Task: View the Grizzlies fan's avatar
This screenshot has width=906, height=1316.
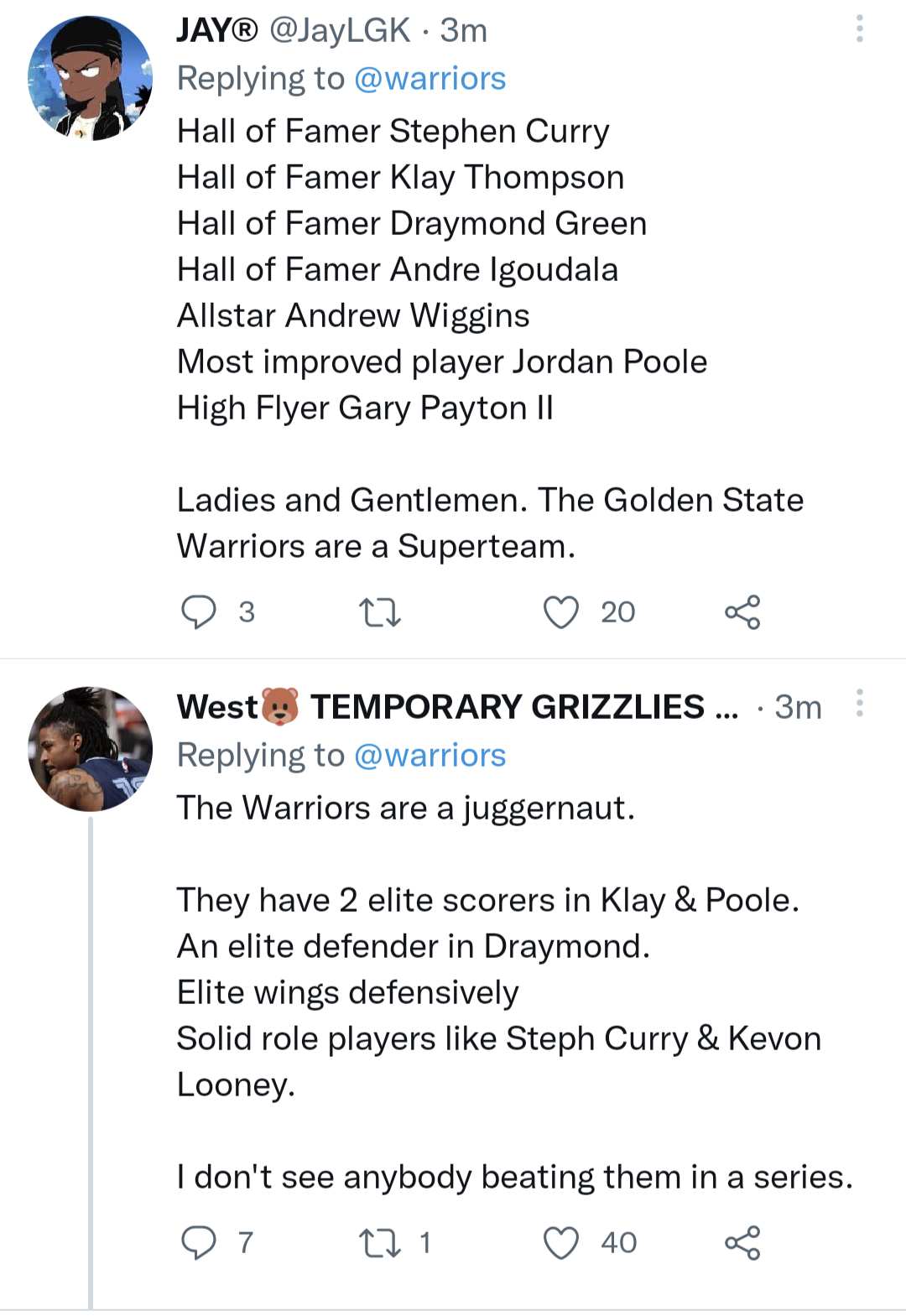Action: click(x=92, y=746)
